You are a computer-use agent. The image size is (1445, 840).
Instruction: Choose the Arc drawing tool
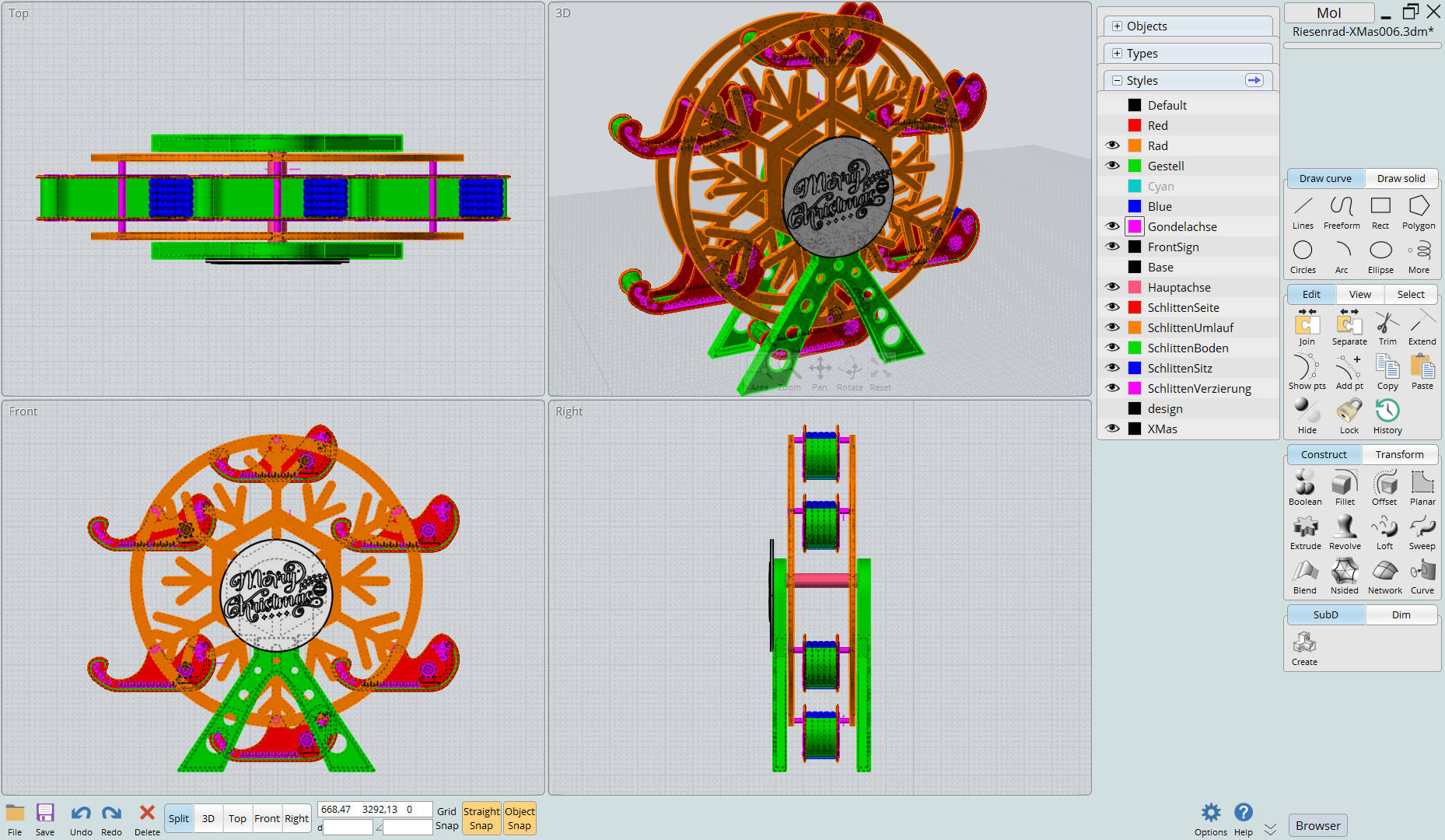pyautogui.click(x=1342, y=257)
